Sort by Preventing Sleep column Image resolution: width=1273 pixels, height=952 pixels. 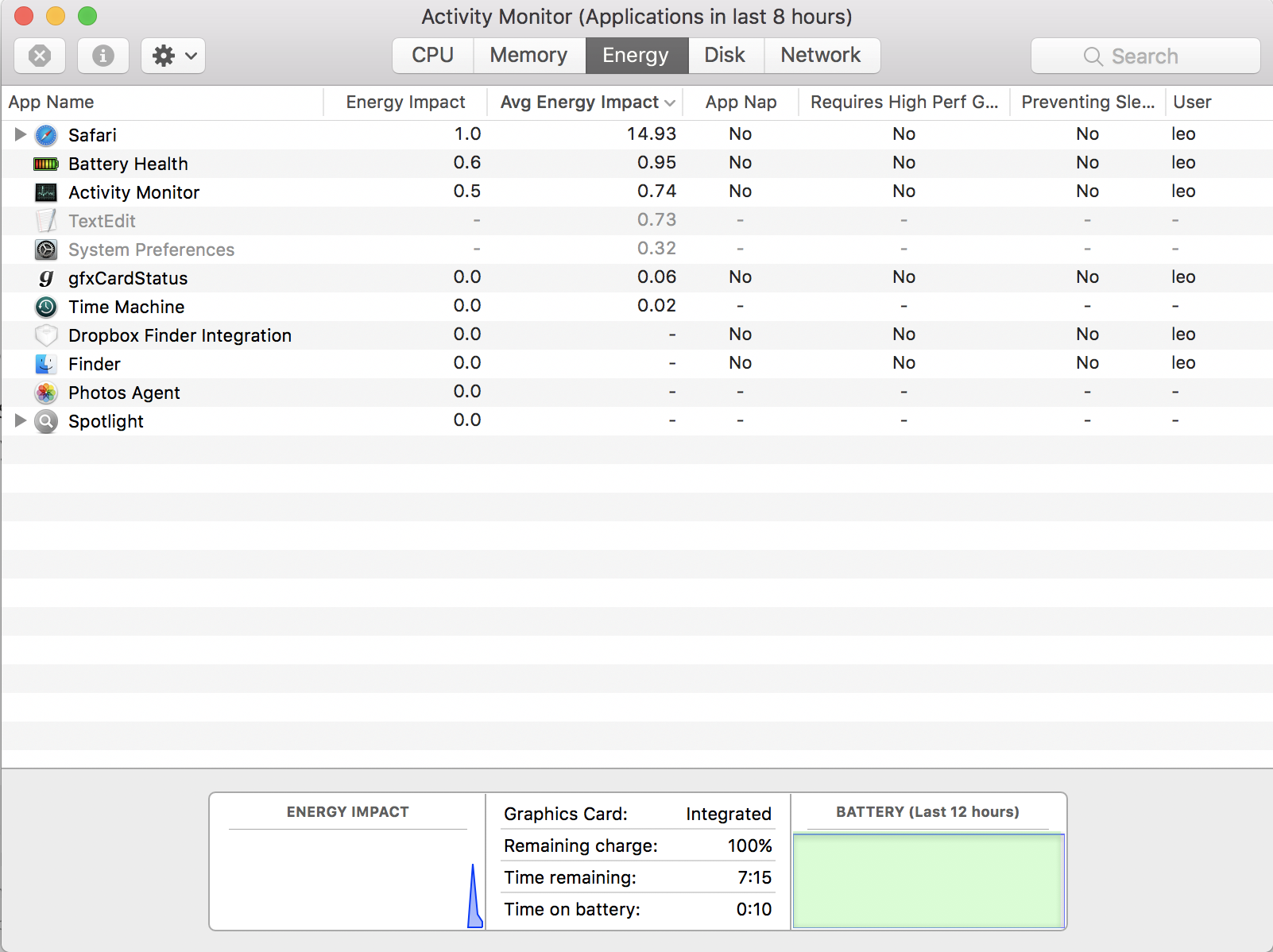click(1088, 103)
